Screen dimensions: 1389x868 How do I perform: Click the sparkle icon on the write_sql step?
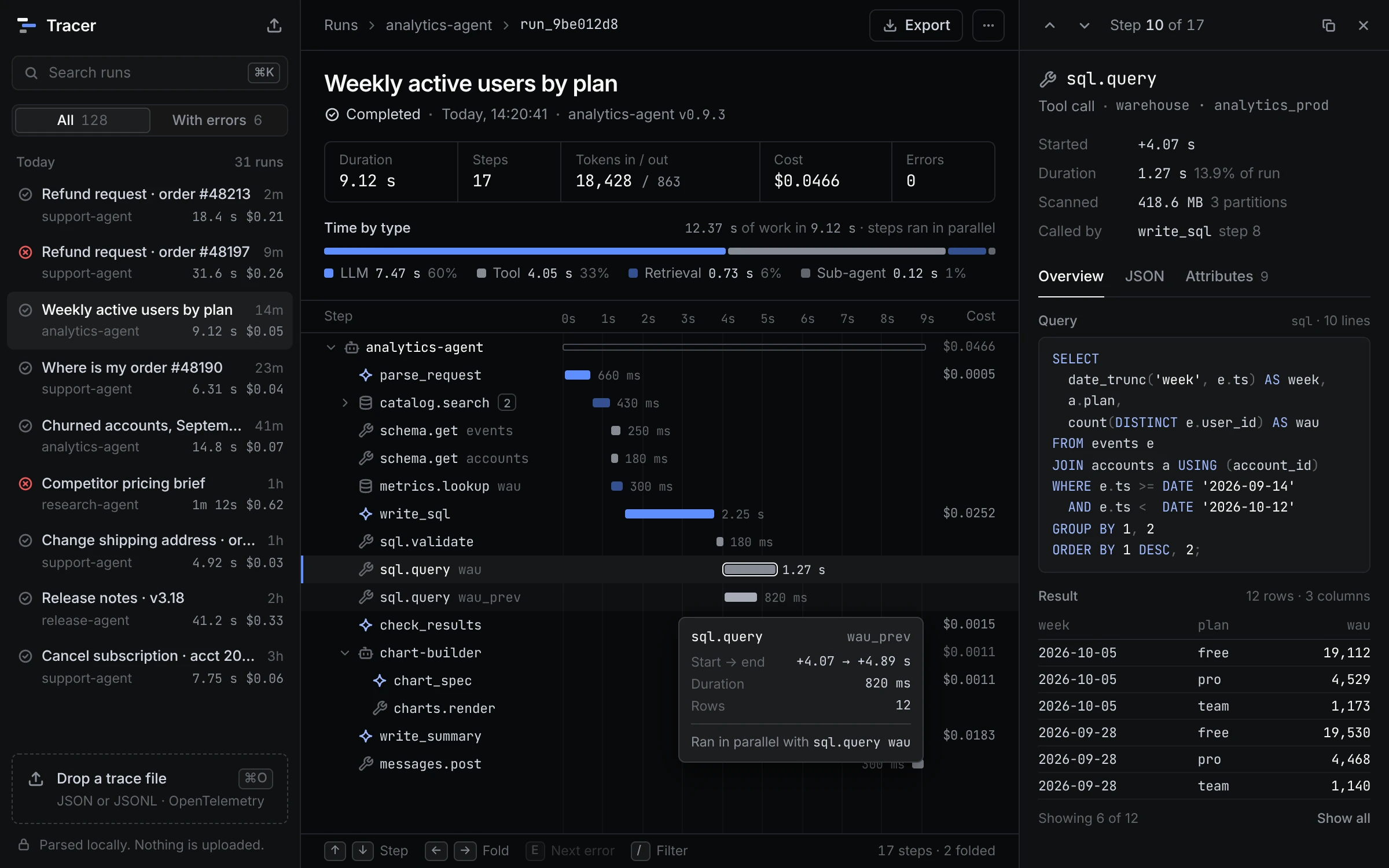pos(366,514)
